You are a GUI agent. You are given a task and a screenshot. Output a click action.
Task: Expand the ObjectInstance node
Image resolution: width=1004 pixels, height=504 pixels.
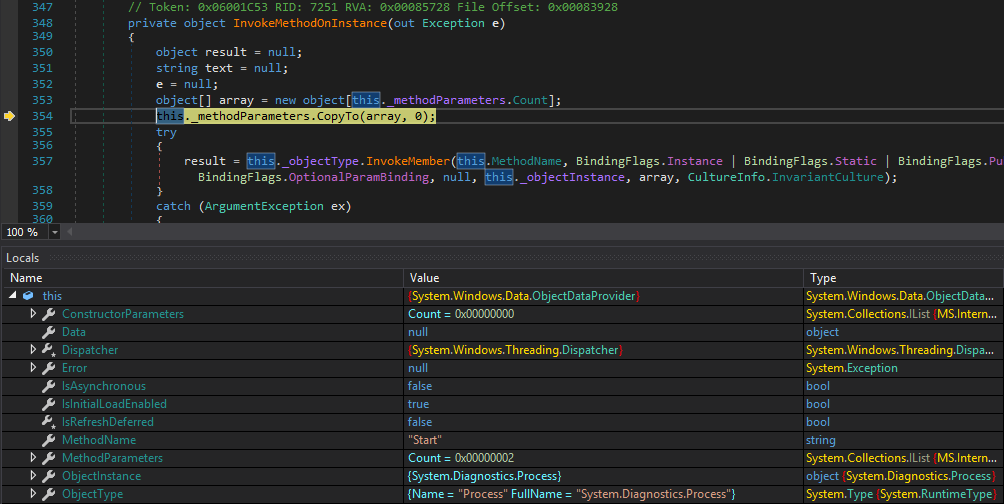pos(33,476)
